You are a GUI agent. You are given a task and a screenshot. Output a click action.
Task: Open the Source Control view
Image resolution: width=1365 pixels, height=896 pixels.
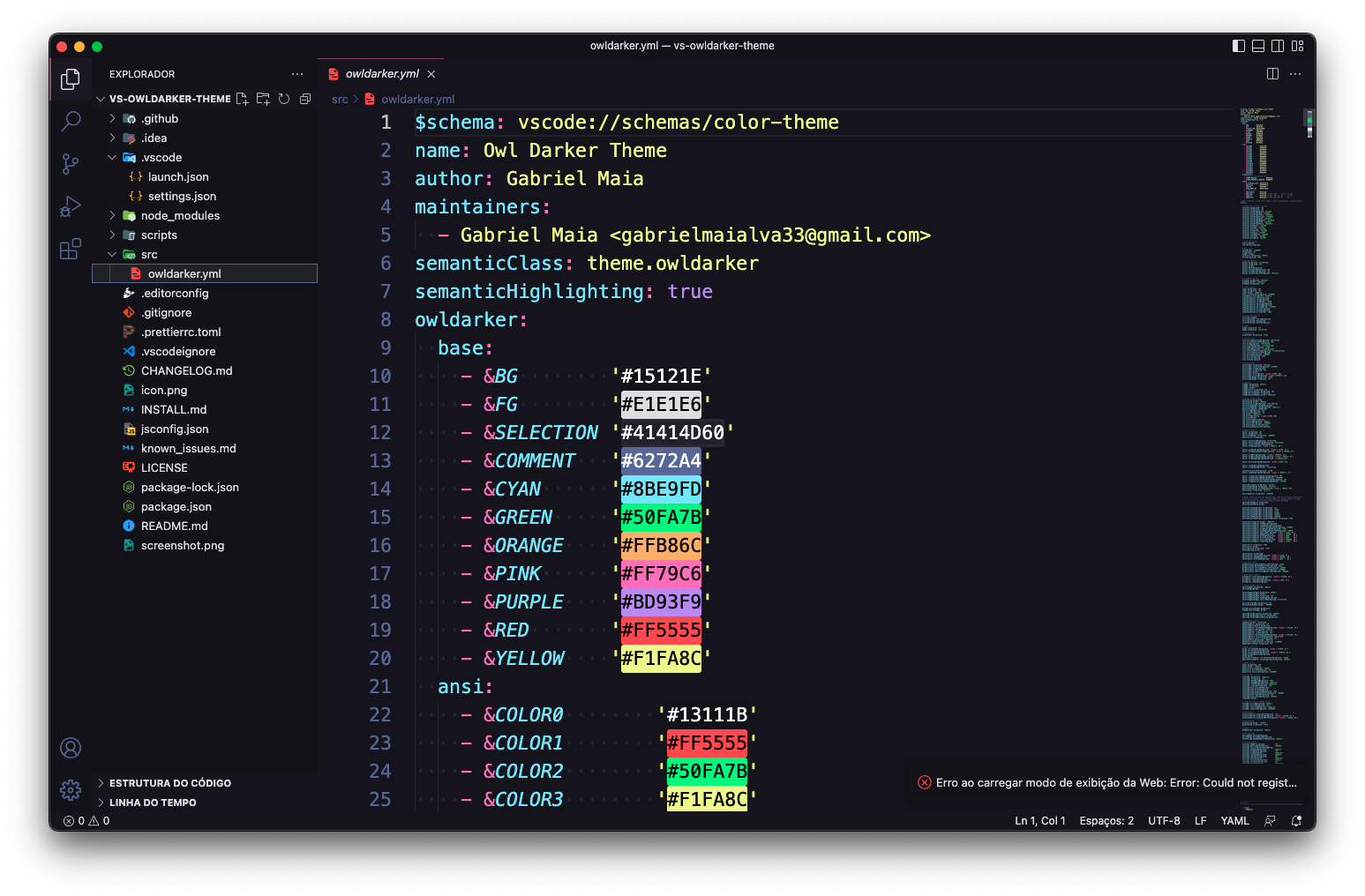[x=71, y=163]
